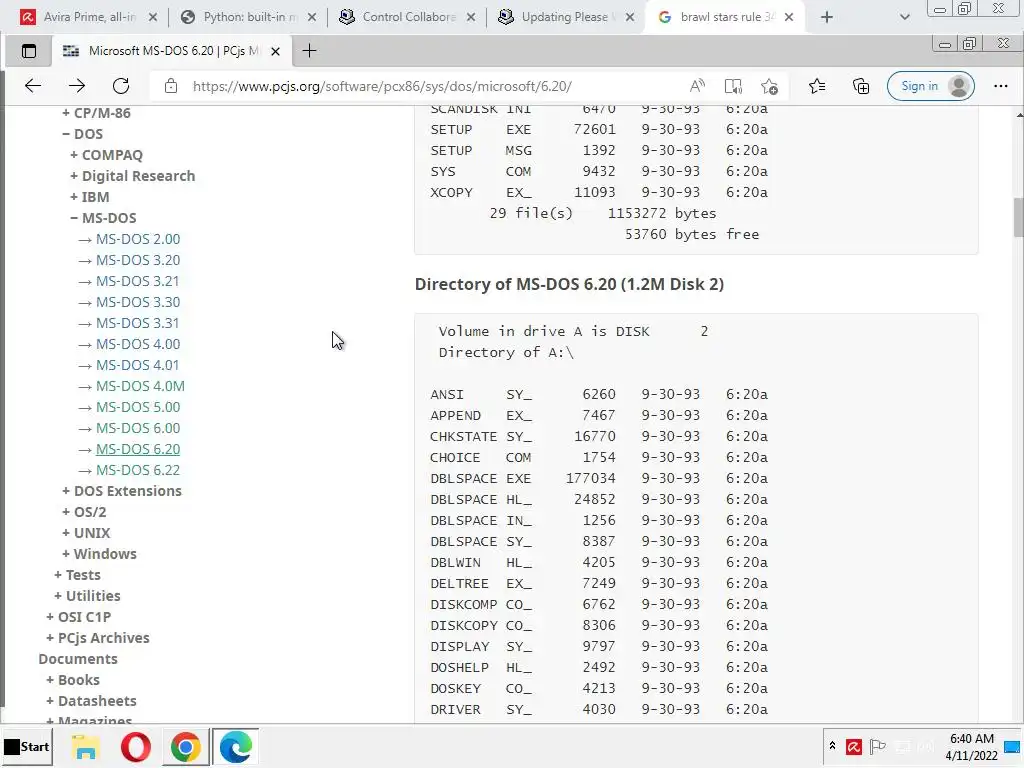Go back to the previous page in Edge

tap(33, 86)
